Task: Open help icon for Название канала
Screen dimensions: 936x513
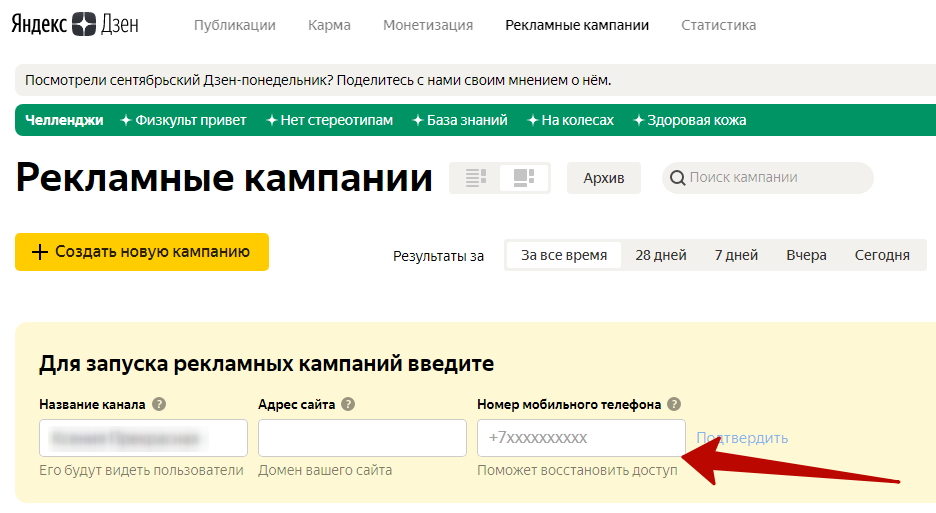Action: (x=159, y=404)
